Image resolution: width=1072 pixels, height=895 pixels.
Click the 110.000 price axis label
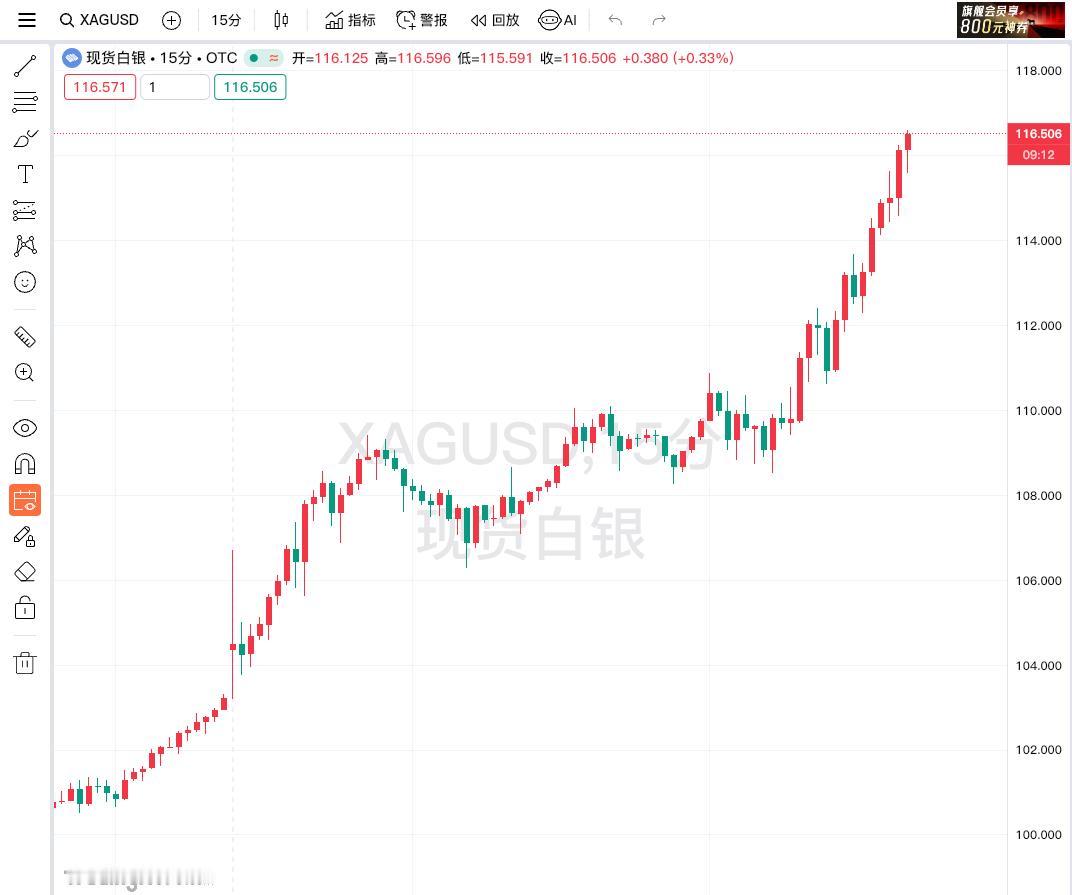(1038, 411)
